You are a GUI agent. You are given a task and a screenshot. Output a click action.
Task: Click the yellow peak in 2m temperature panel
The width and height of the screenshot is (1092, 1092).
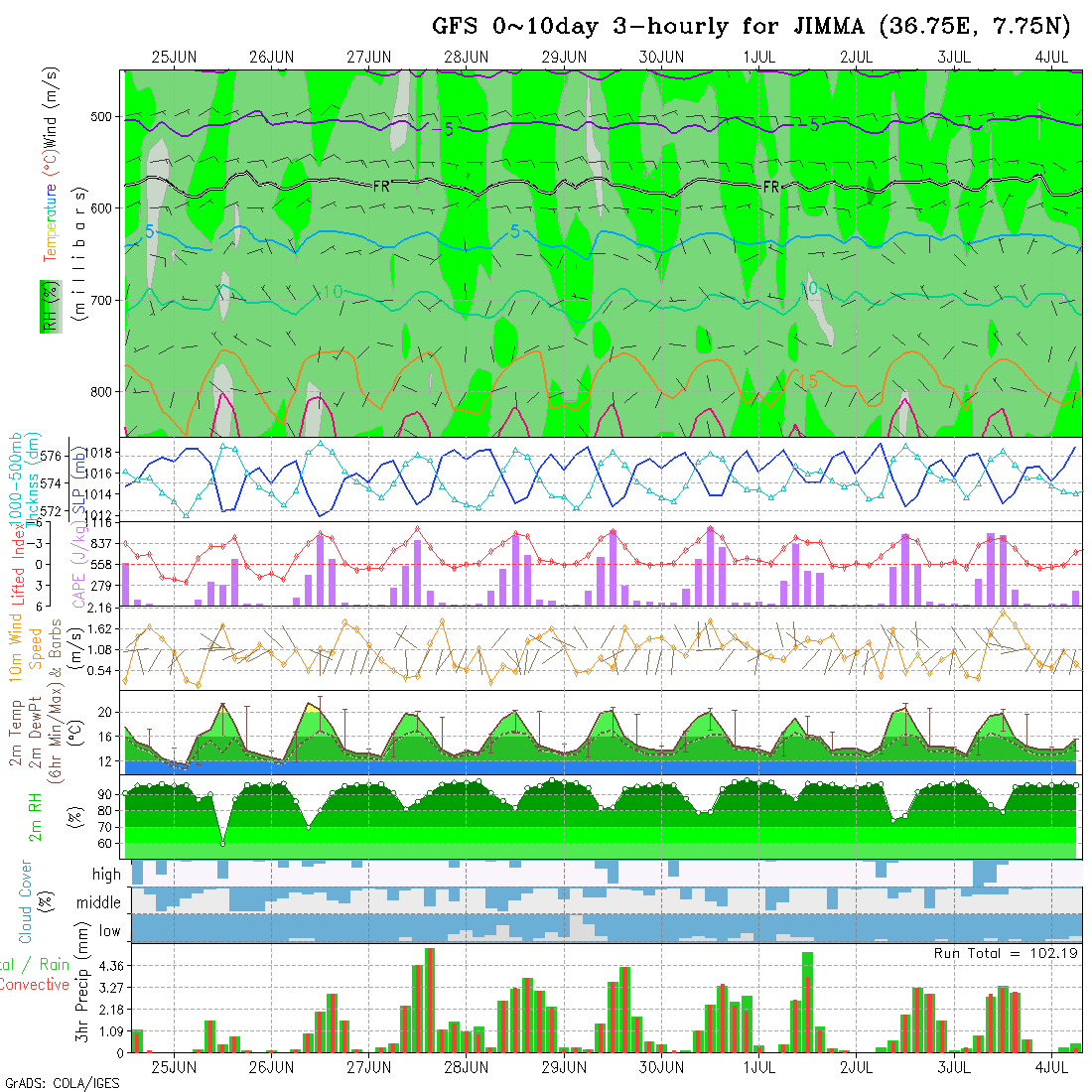[x=312, y=708]
